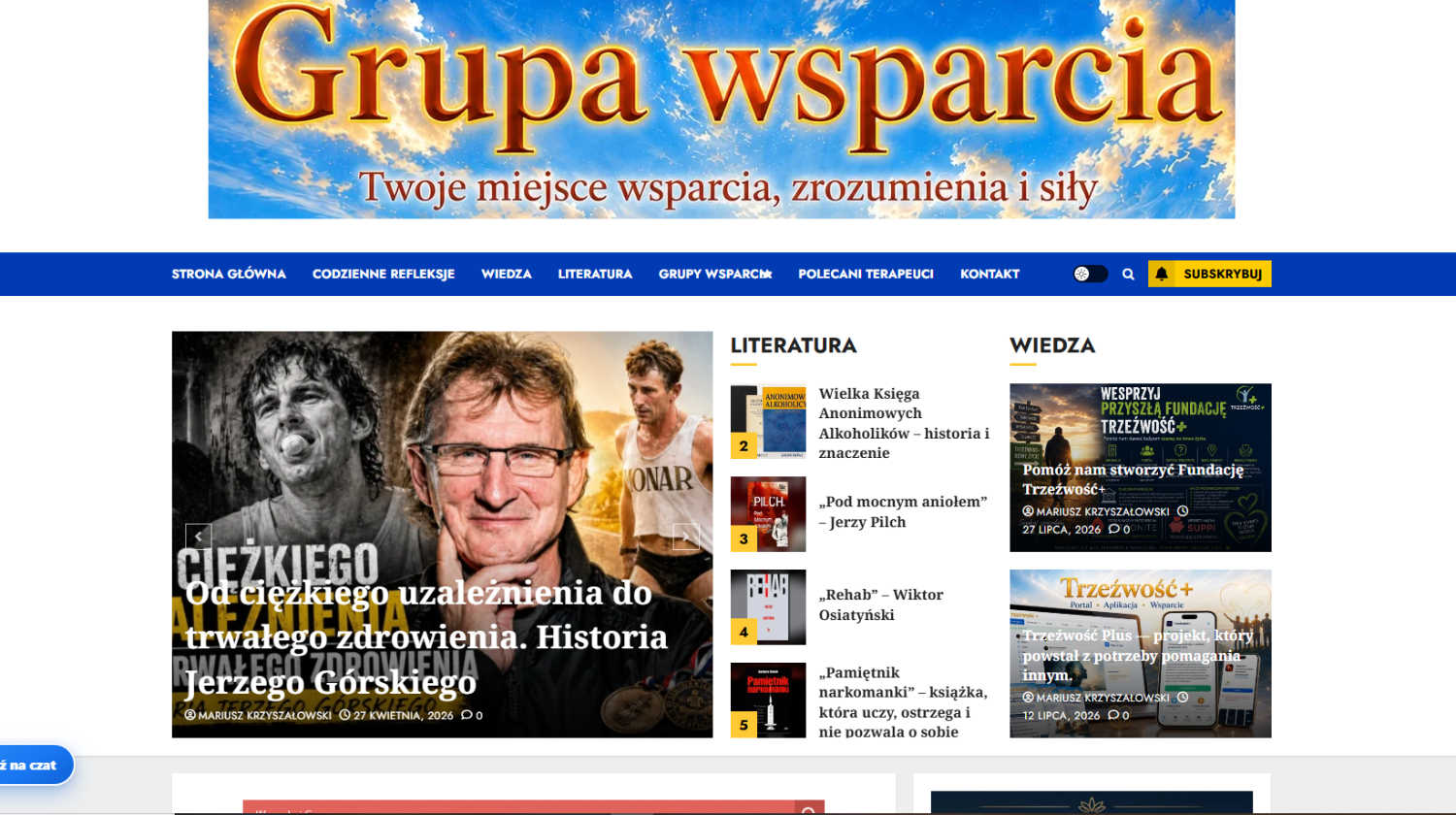Viewport: 1456px width, 815px height.
Task: Open „Pamiętnik narkomanki” article link
Action: click(904, 702)
